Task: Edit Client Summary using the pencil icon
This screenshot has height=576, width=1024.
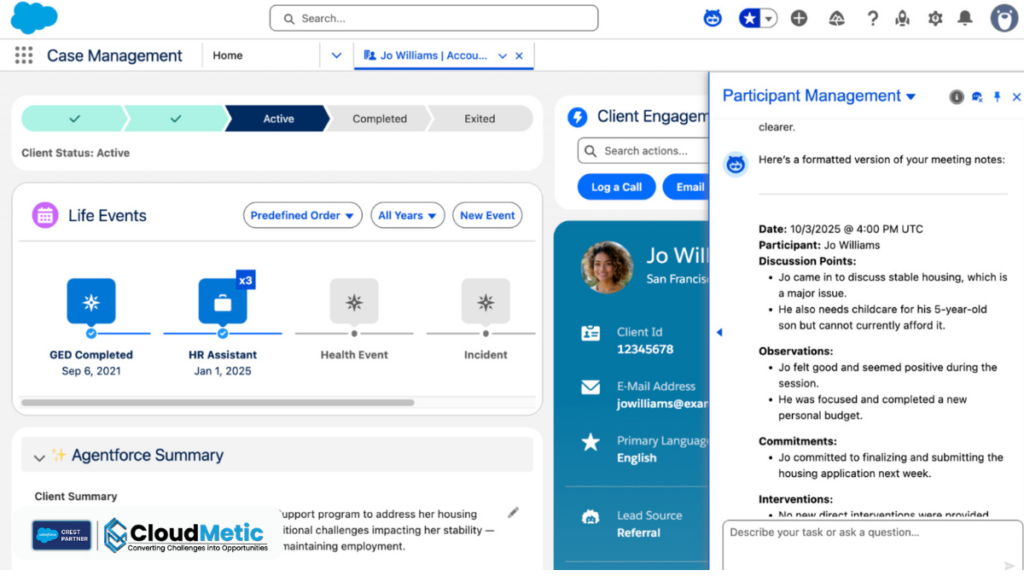Action: coord(513,512)
